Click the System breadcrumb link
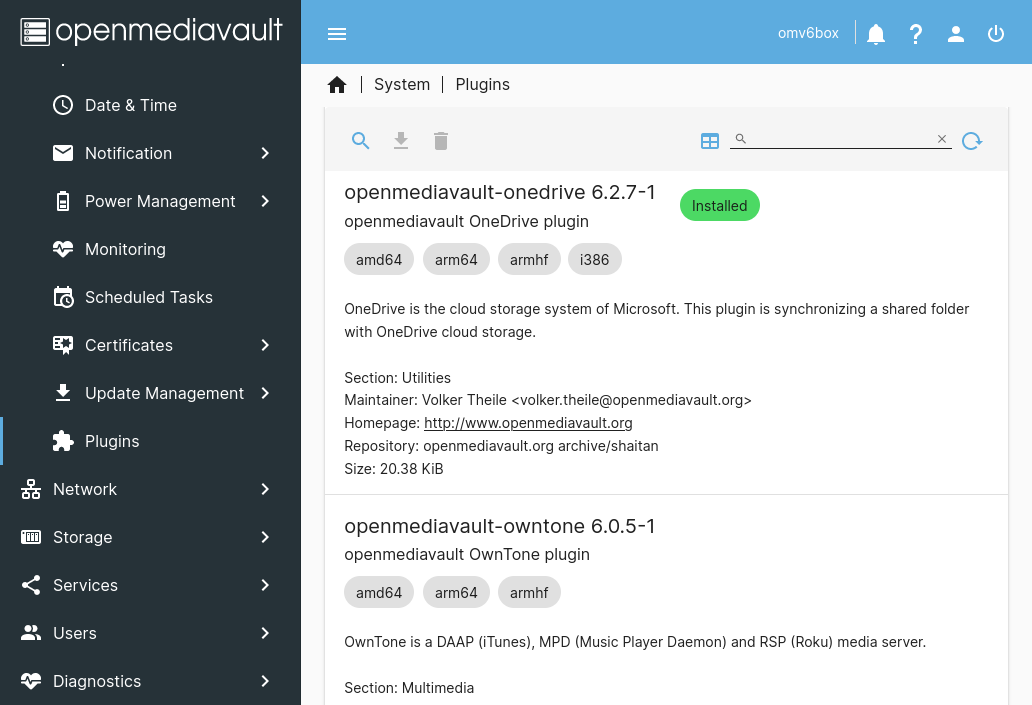Viewport: 1032px width, 705px height. (x=402, y=84)
